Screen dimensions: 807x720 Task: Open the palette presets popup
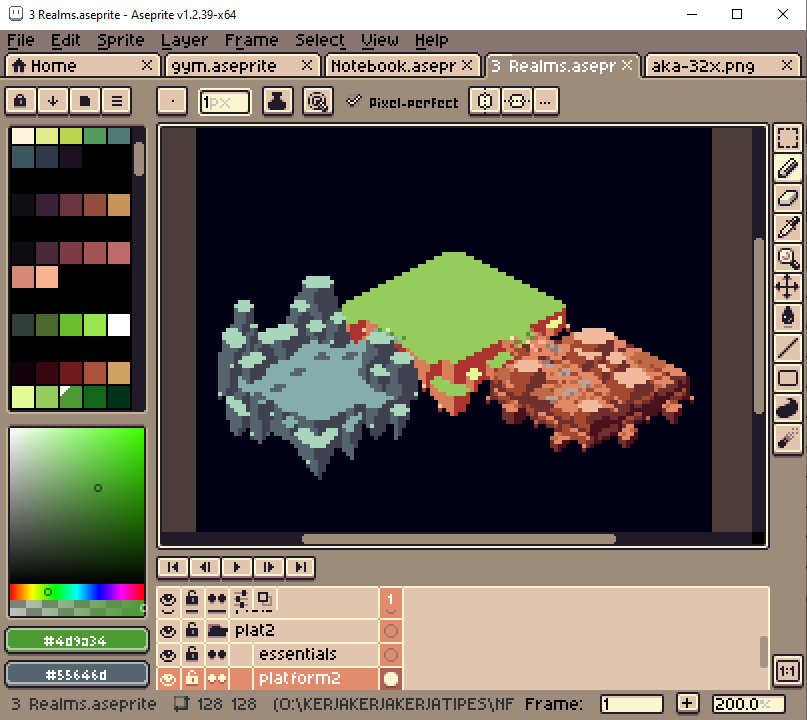84,101
